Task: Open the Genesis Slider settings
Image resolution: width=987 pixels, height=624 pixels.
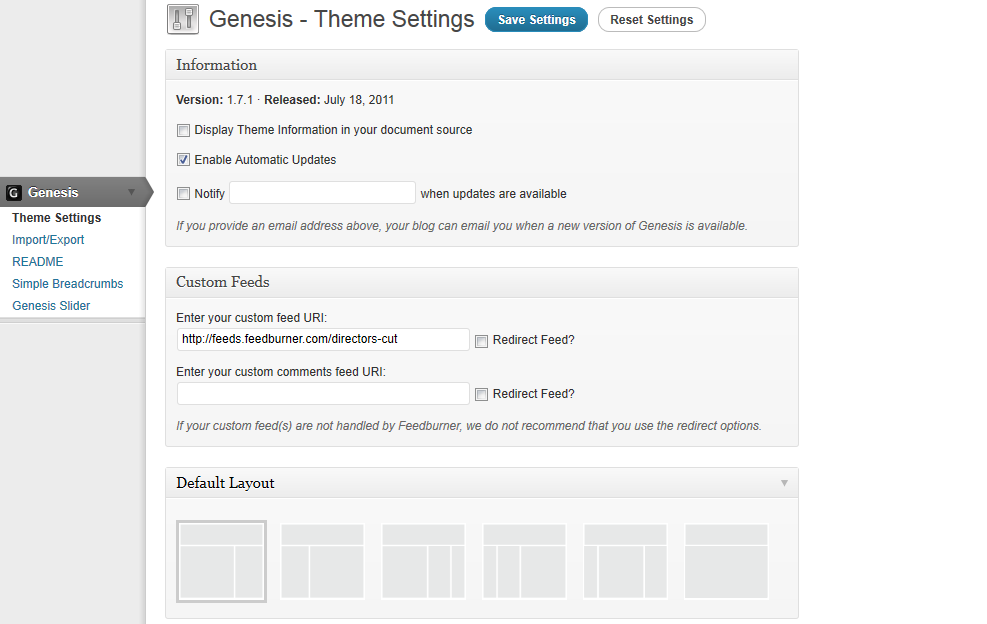Action: click(51, 305)
